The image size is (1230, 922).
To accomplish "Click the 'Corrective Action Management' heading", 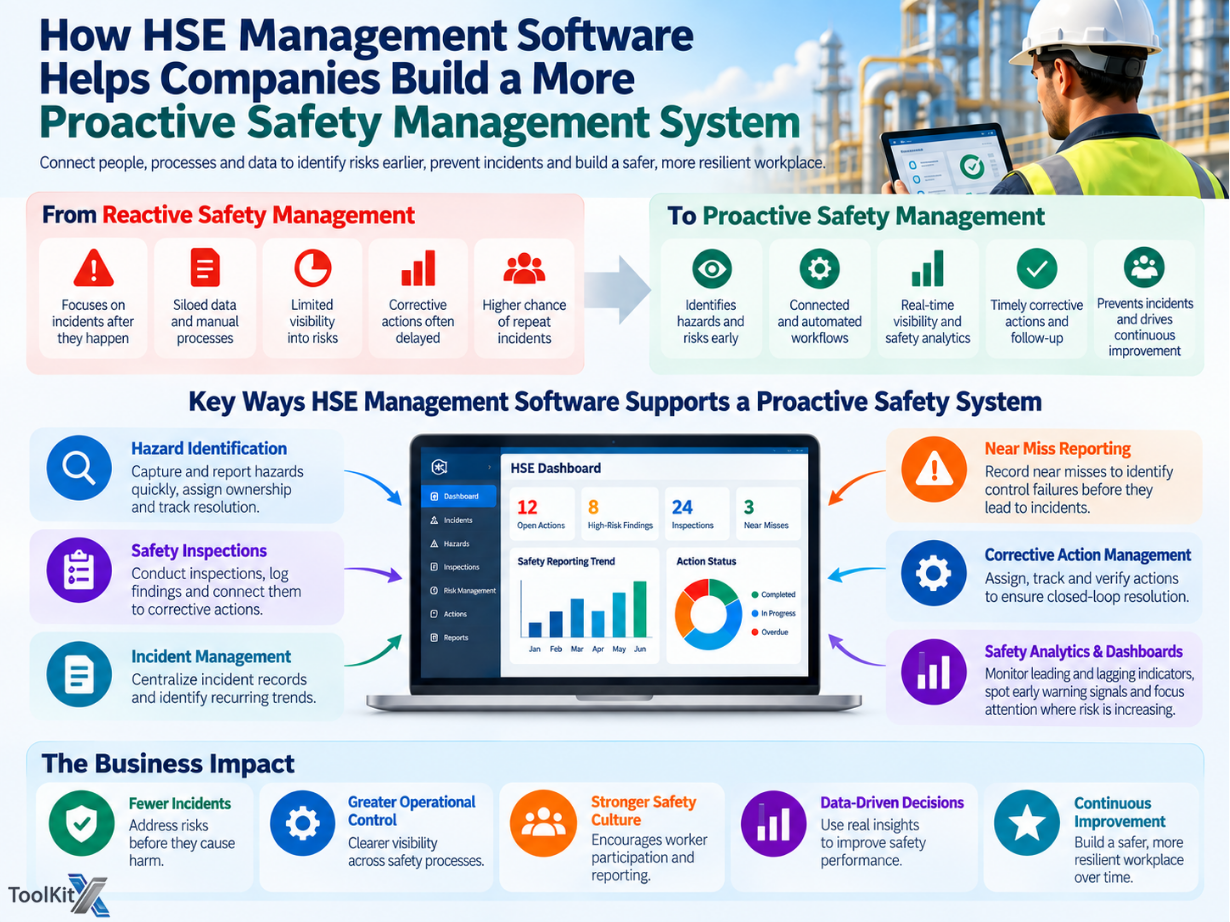I will click(x=1088, y=555).
